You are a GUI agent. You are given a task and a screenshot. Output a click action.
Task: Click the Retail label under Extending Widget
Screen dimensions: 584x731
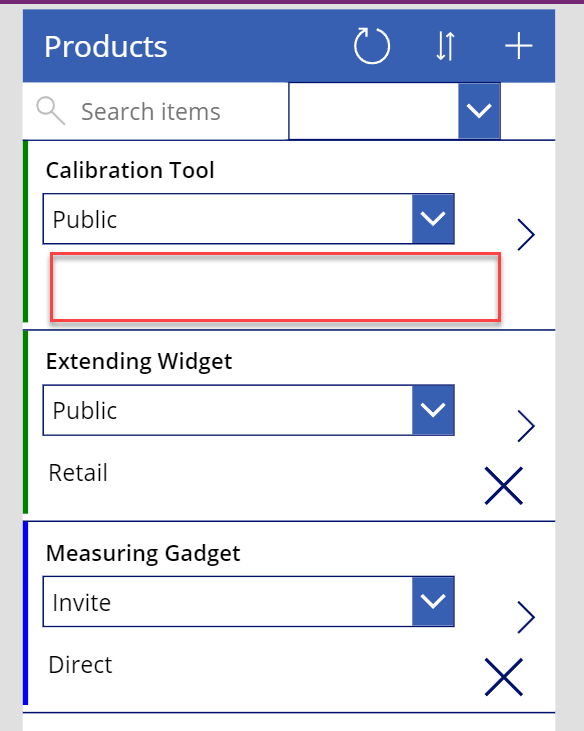point(78,473)
